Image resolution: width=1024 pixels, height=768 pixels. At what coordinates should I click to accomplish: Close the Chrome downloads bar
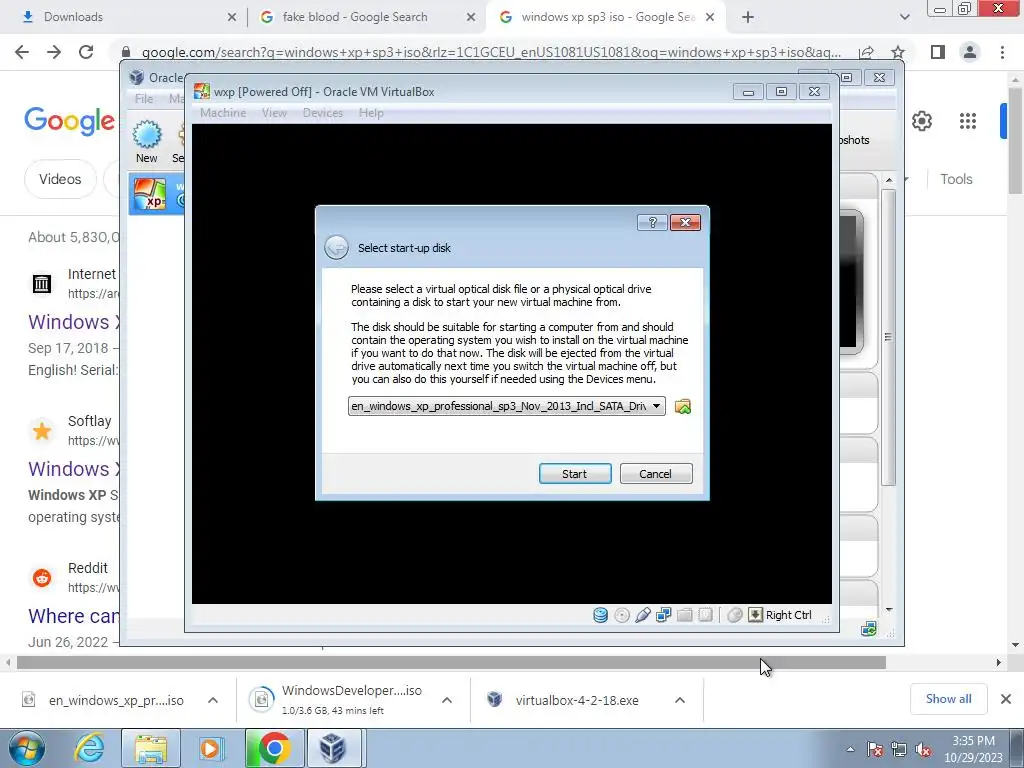1006,699
